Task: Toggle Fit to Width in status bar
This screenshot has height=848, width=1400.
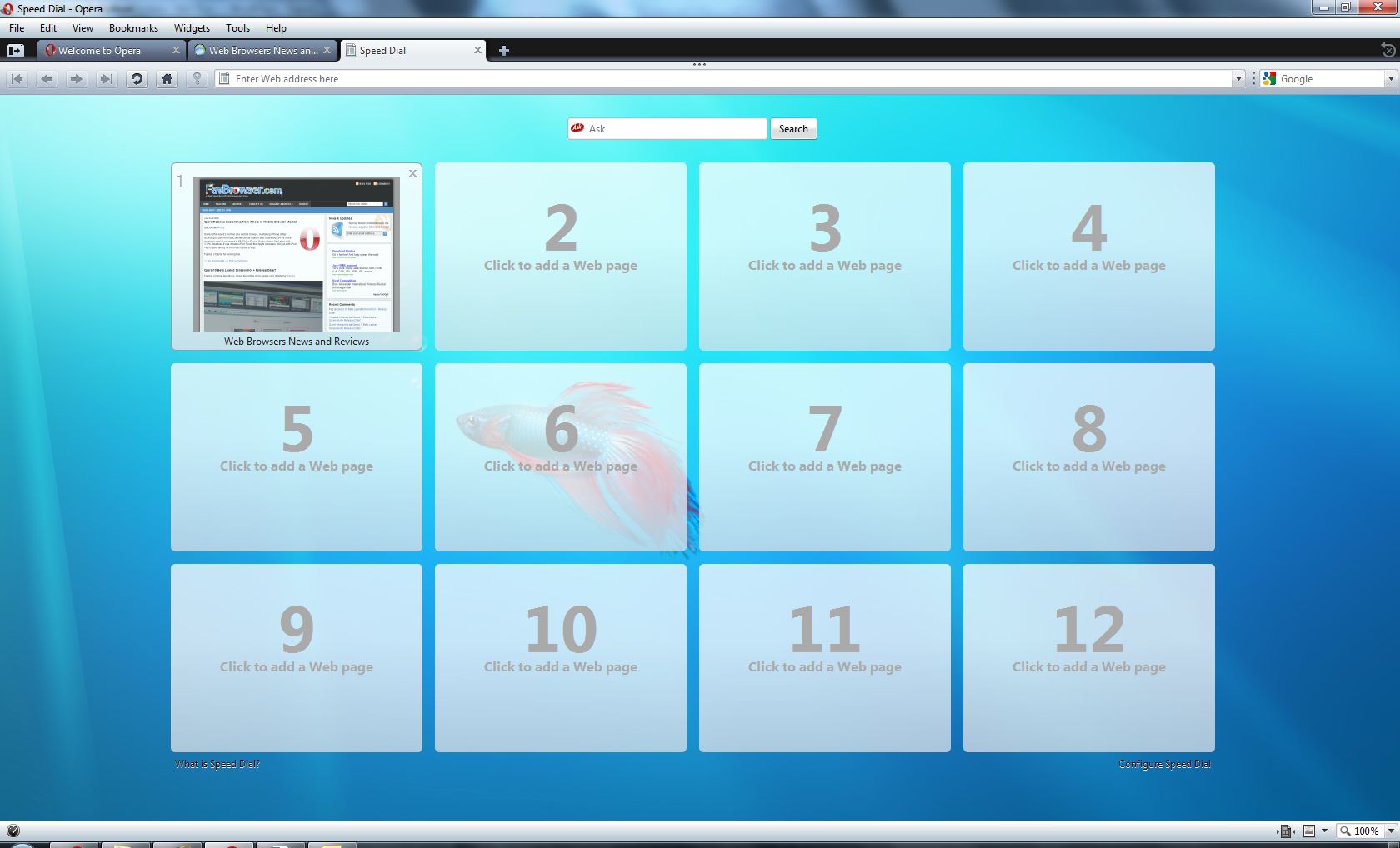Action: [1285, 831]
